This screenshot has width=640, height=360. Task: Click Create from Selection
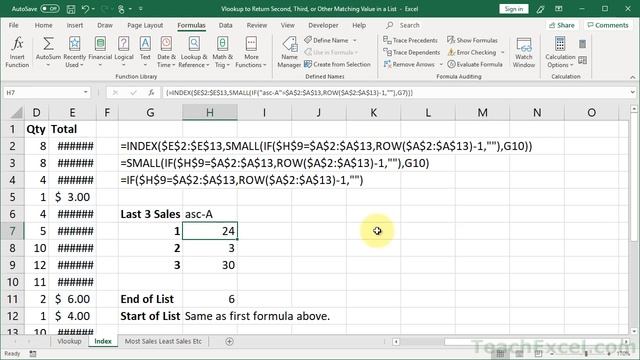coord(338,64)
